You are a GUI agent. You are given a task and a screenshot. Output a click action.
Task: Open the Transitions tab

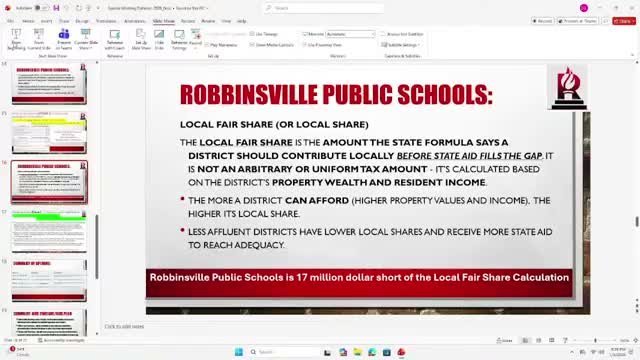(x=106, y=21)
